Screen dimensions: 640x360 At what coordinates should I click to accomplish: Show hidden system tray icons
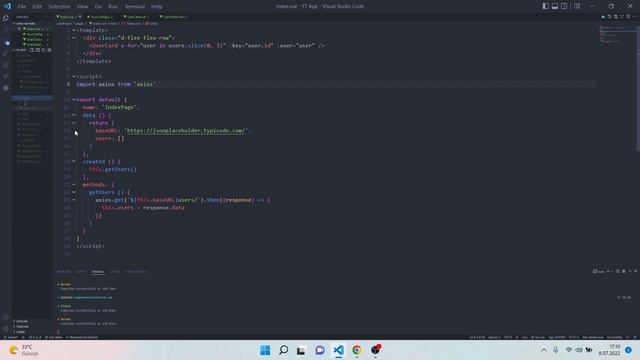[544, 350]
